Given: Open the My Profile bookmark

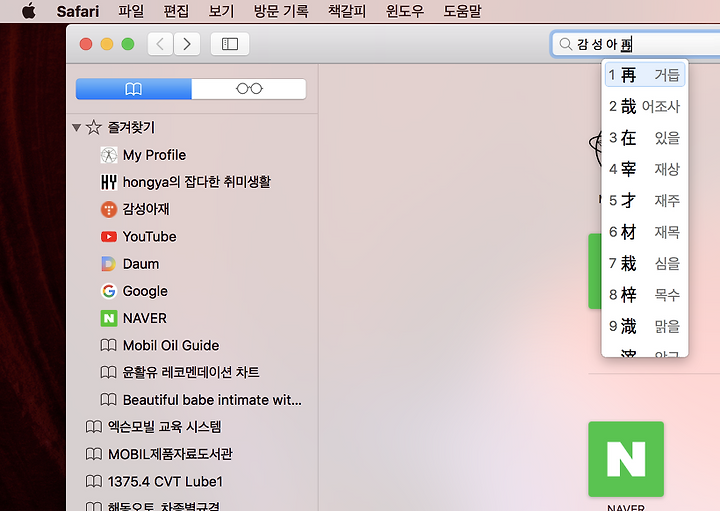Looking at the screenshot, I should 154,155.
